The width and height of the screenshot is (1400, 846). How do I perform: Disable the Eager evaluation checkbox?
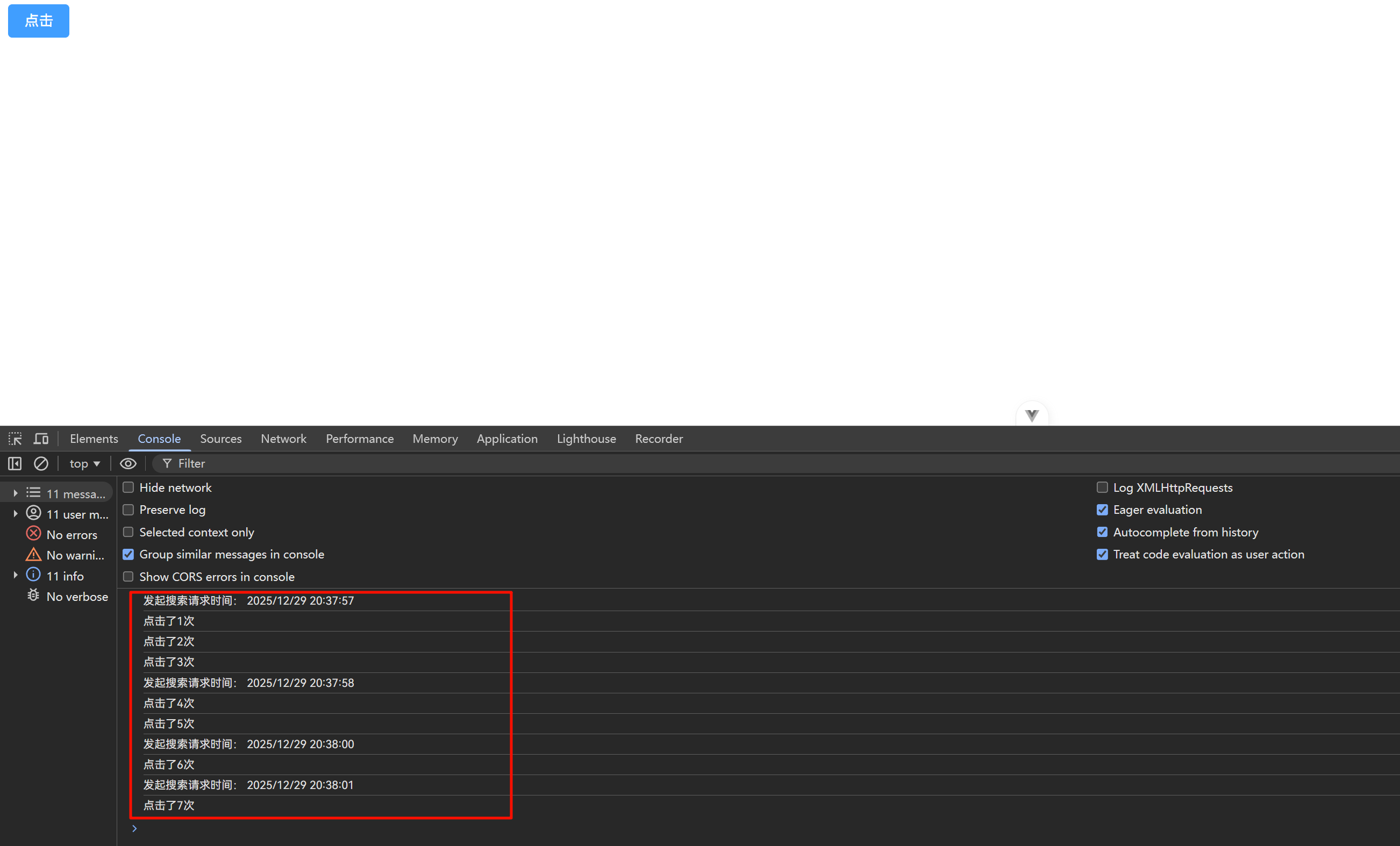[x=1102, y=510]
